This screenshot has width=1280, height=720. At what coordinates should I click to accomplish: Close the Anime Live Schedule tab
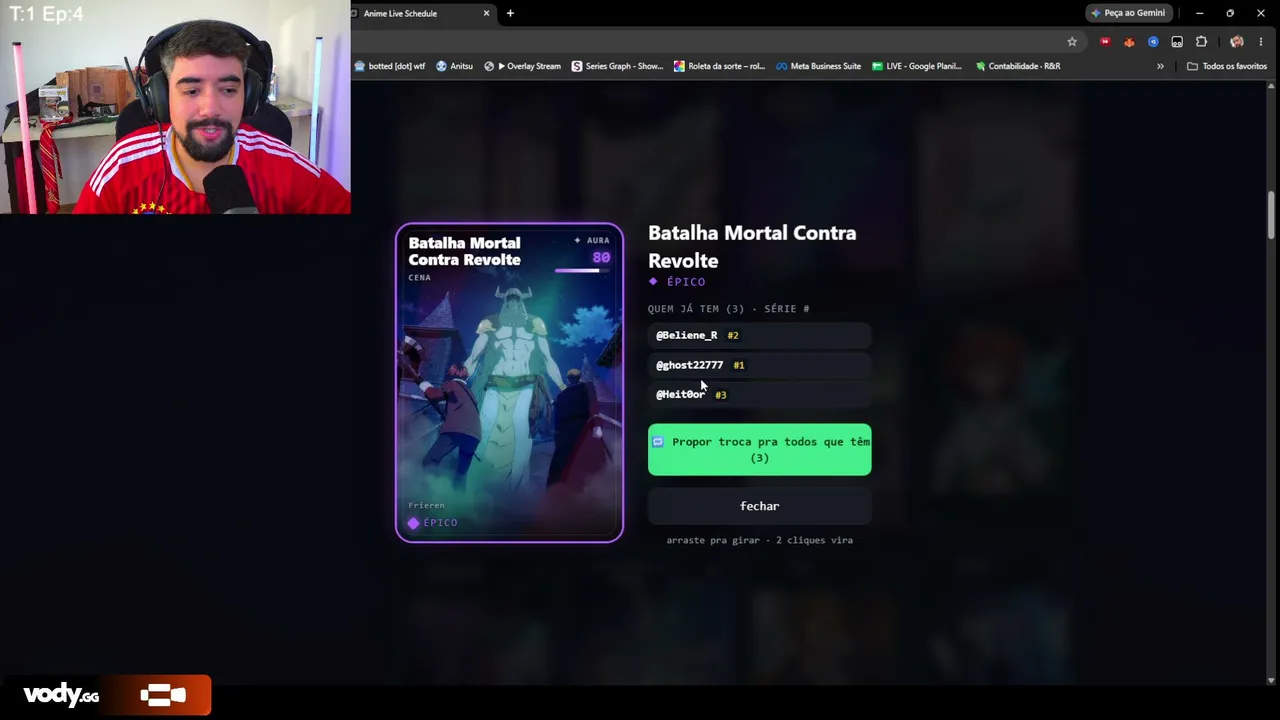coord(487,13)
